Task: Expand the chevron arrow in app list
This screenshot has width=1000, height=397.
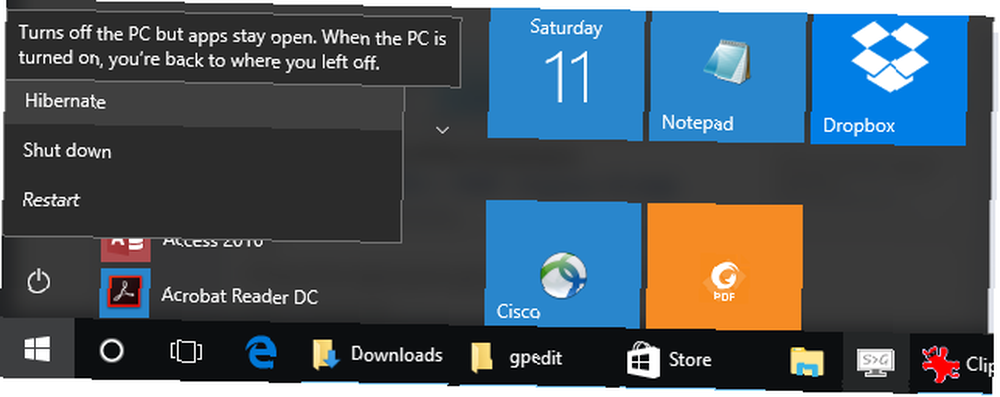Action: 442,130
